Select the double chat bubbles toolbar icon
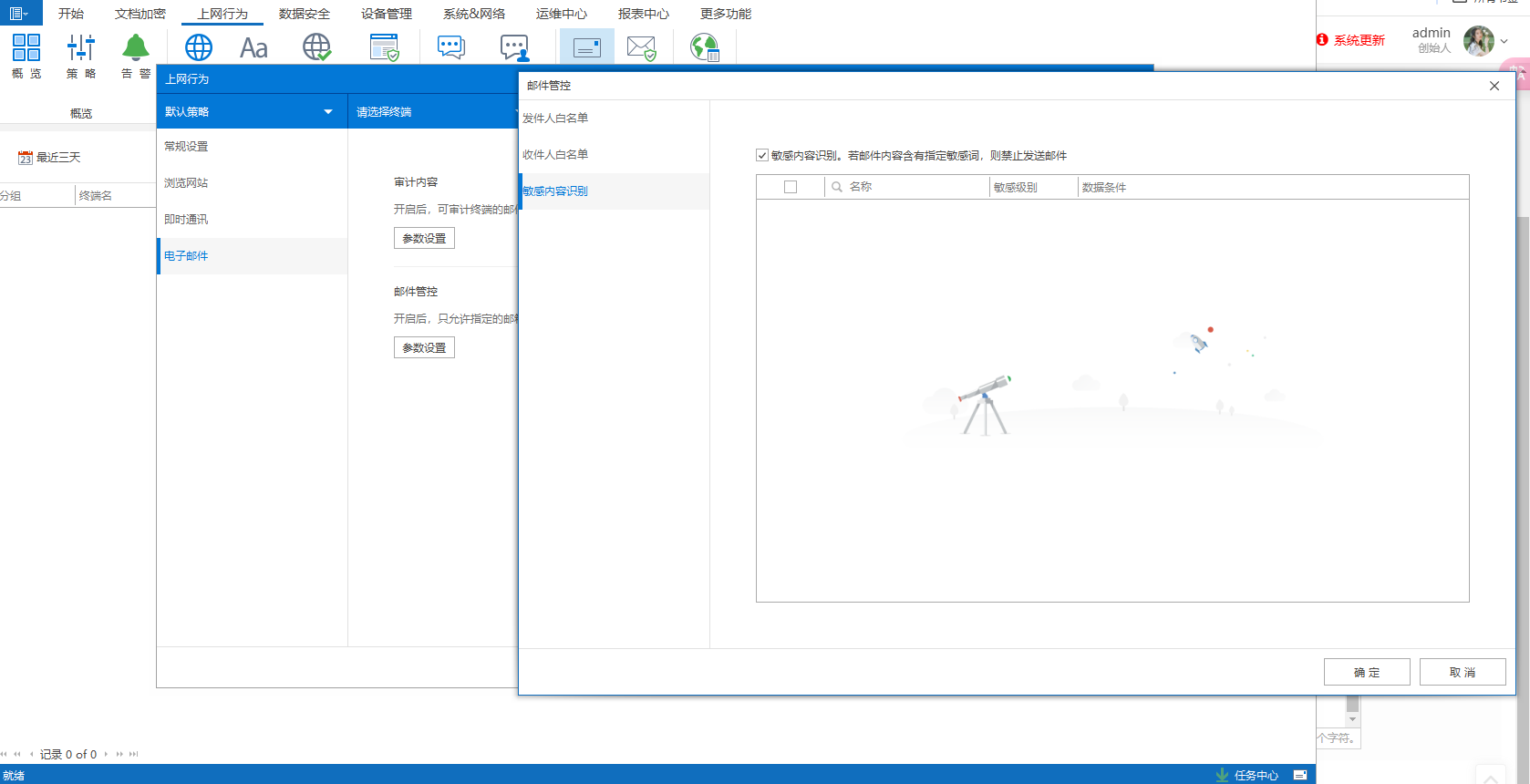 point(451,47)
